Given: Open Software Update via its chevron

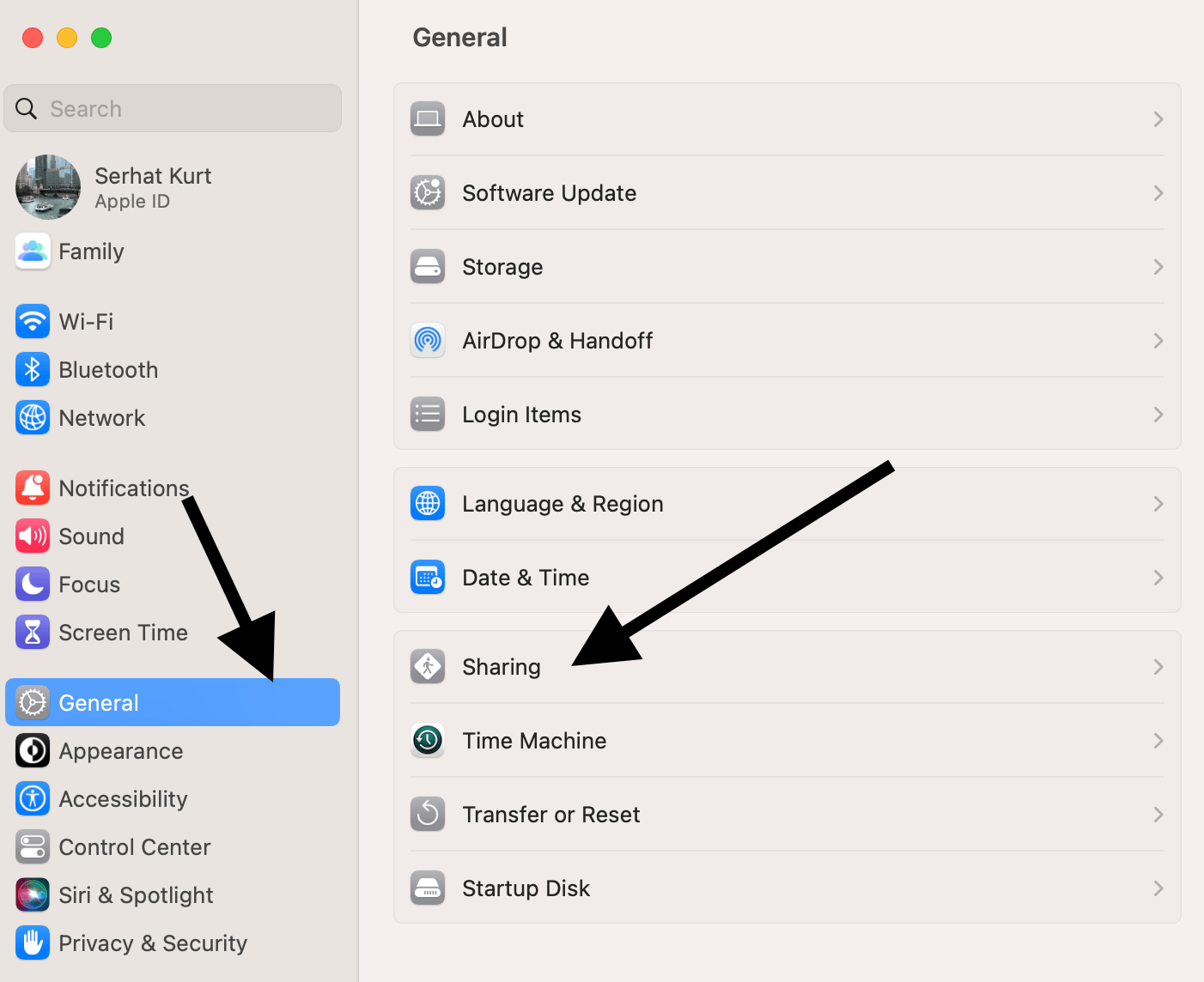Looking at the screenshot, I should pos(1158,193).
